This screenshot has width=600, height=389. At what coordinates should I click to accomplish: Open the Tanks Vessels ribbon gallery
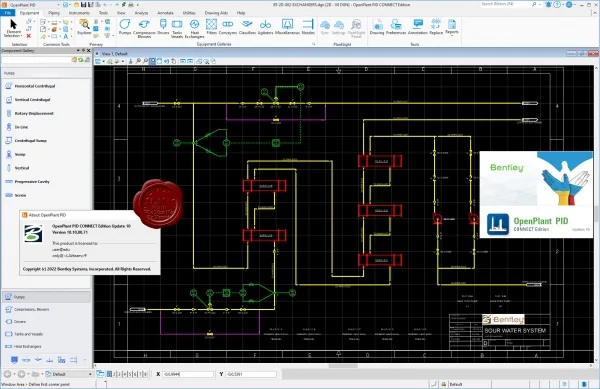pos(177,29)
